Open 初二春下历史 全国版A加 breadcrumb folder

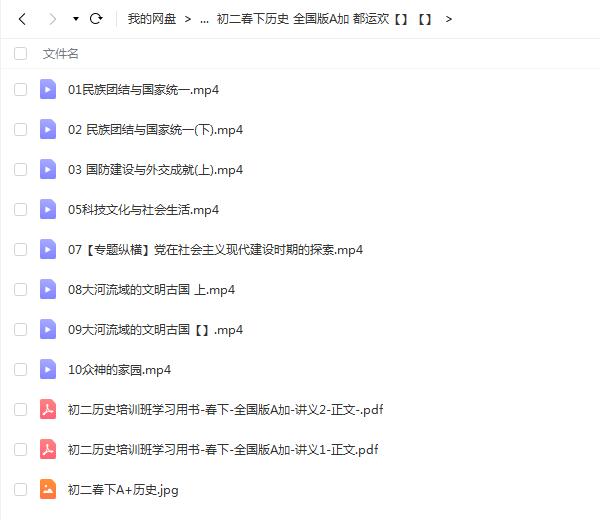coord(324,19)
